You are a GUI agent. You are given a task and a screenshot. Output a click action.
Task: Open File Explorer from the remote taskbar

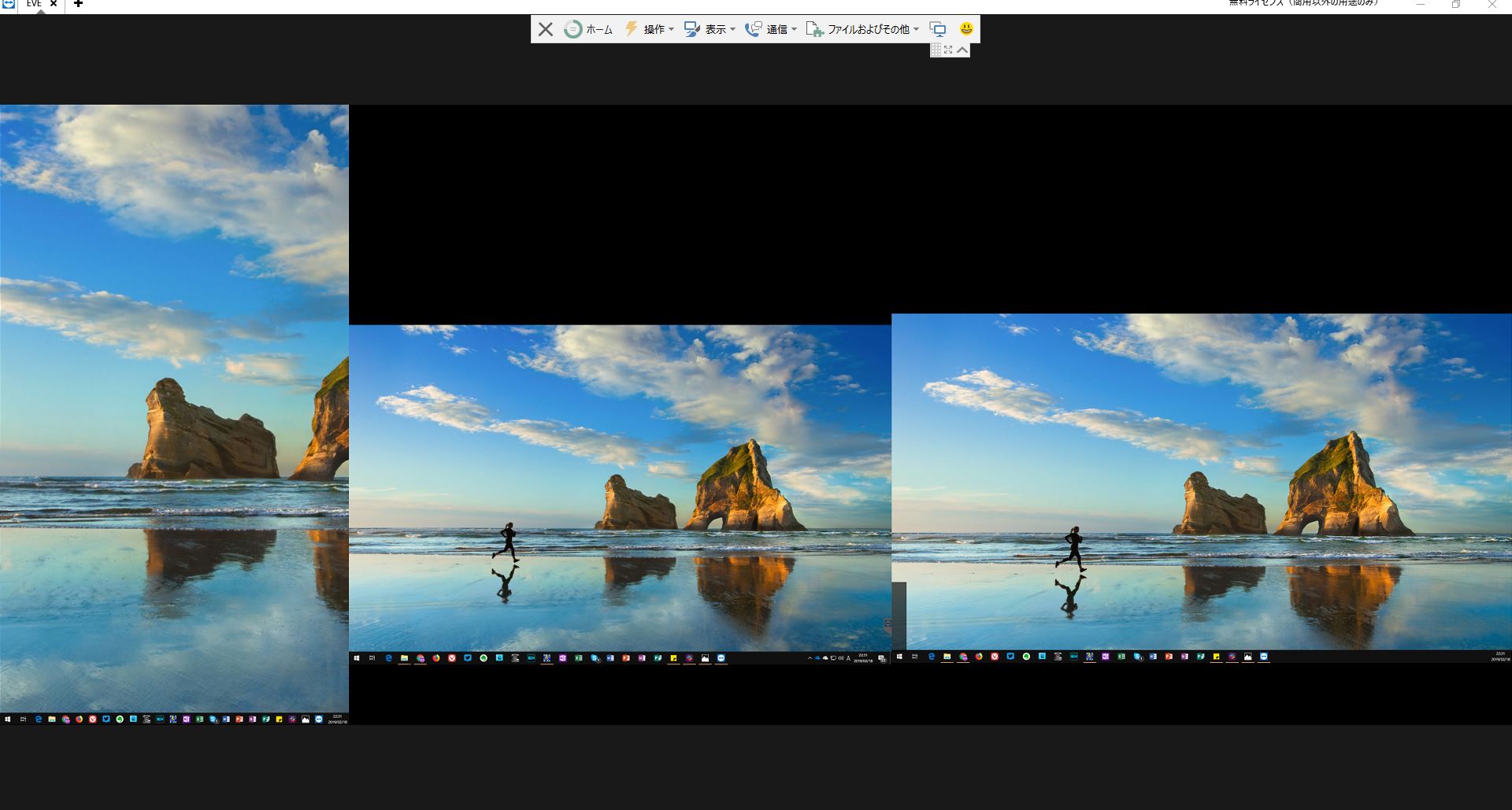click(x=404, y=657)
